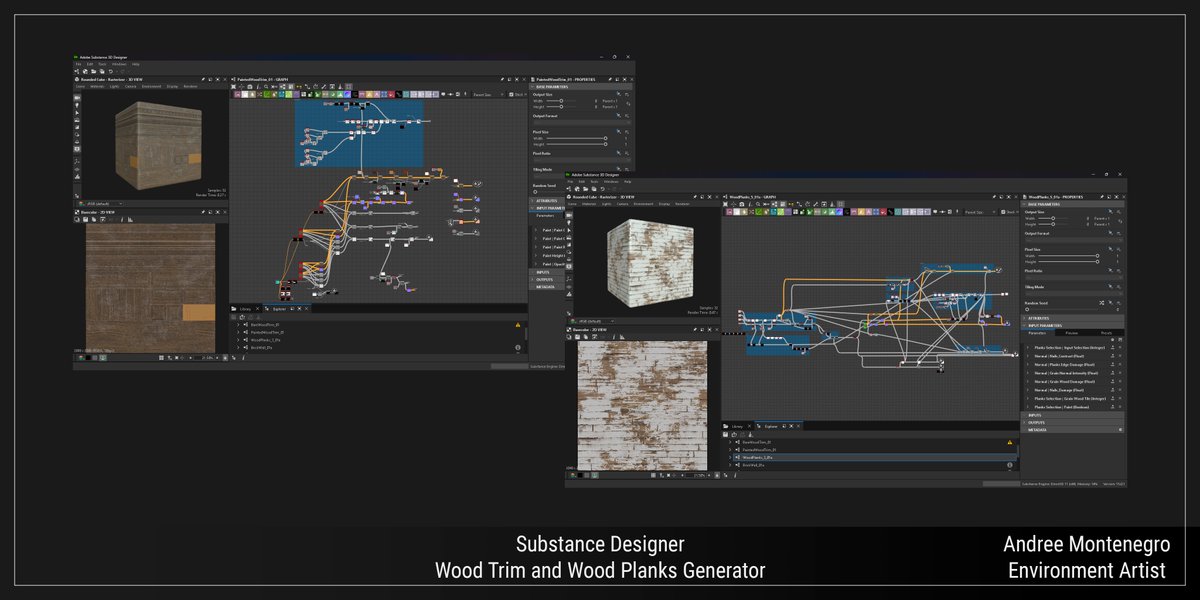Click the Random Seed shuffle icon in WoodPlanks properties
Viewport: 1200px width, 600px height.
pyautogui.click(x=1101, y=303)
